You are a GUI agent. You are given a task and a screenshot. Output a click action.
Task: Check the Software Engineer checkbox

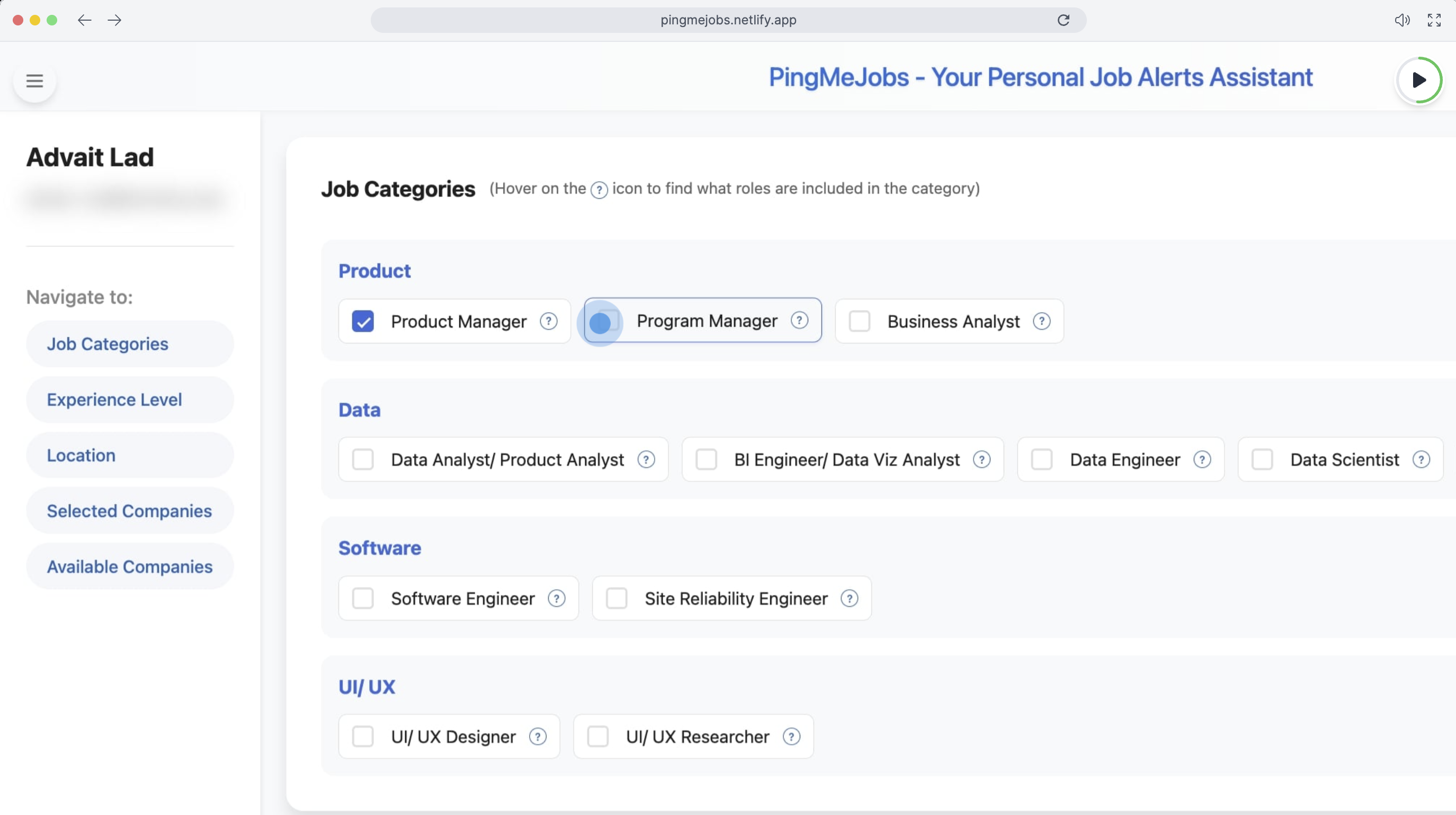click(x=363, y=598)
